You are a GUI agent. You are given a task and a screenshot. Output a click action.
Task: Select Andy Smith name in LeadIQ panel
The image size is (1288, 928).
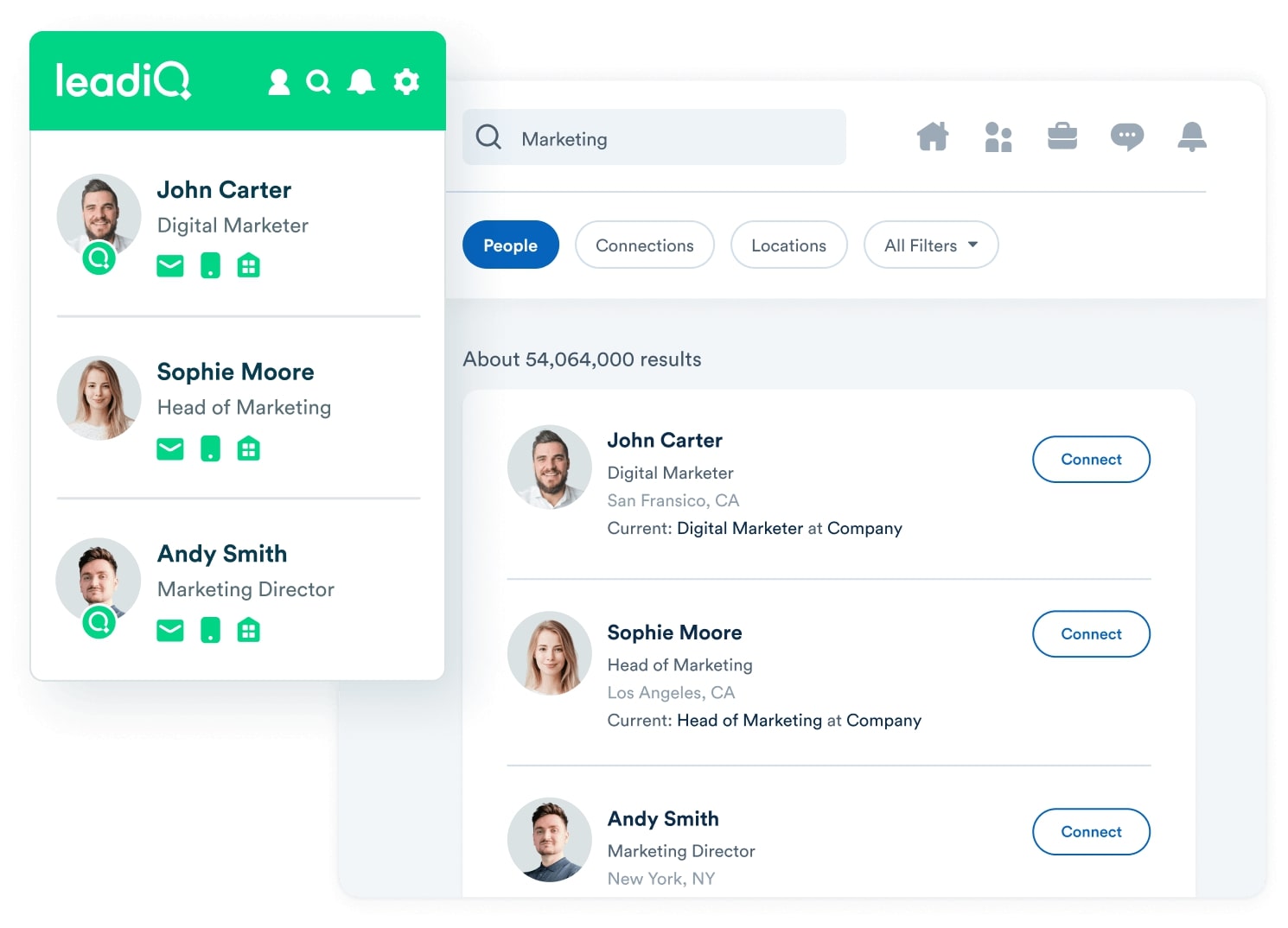222,553
